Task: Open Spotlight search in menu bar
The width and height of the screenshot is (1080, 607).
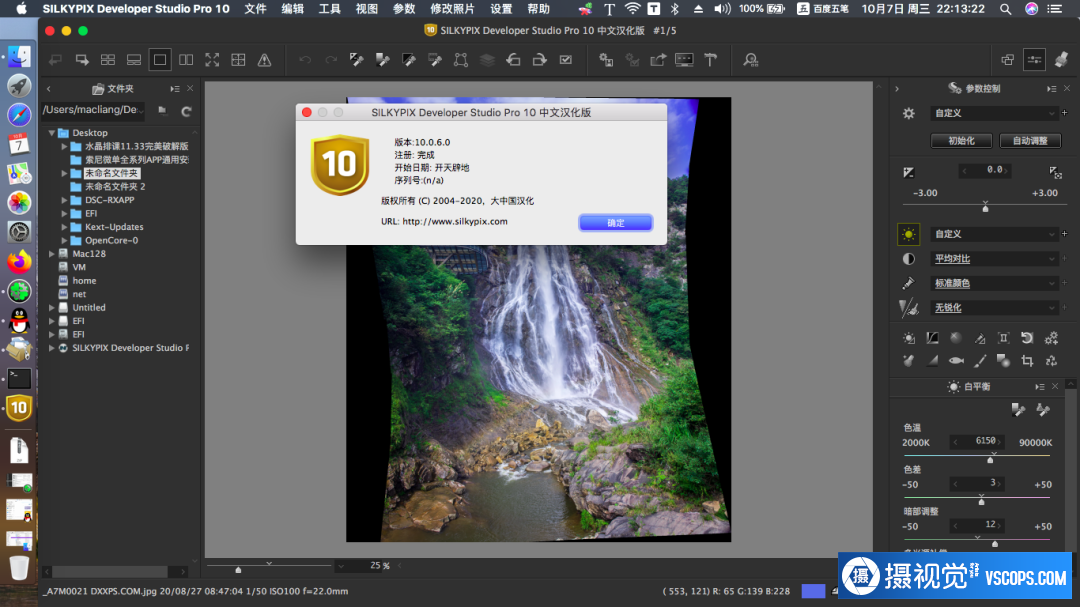Action: point(1006,9)
